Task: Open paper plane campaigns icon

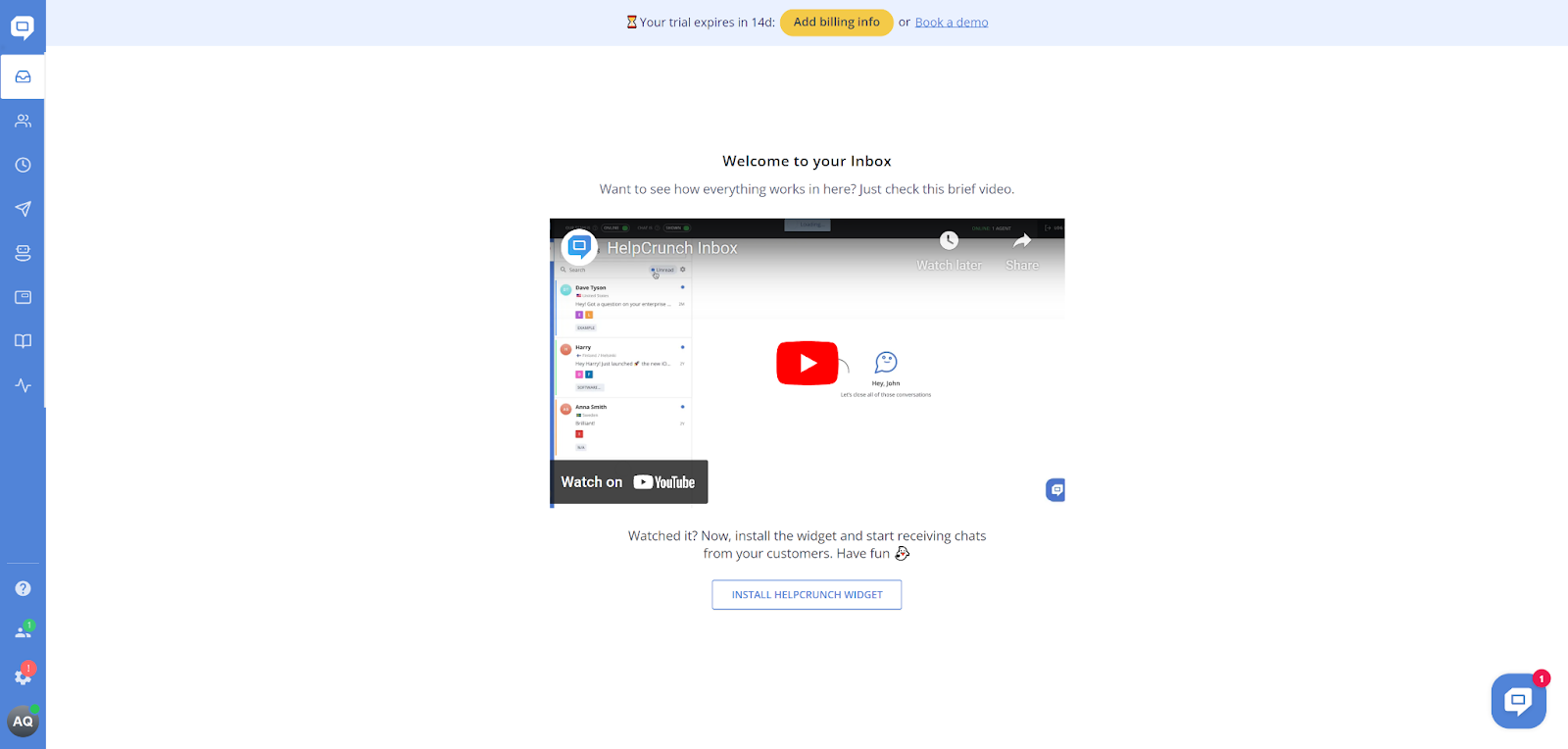Action: point(23,209)
